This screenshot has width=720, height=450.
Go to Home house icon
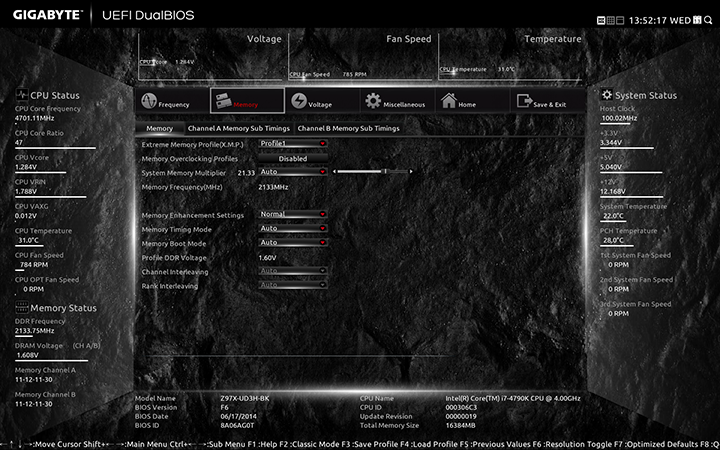point(449,102)
